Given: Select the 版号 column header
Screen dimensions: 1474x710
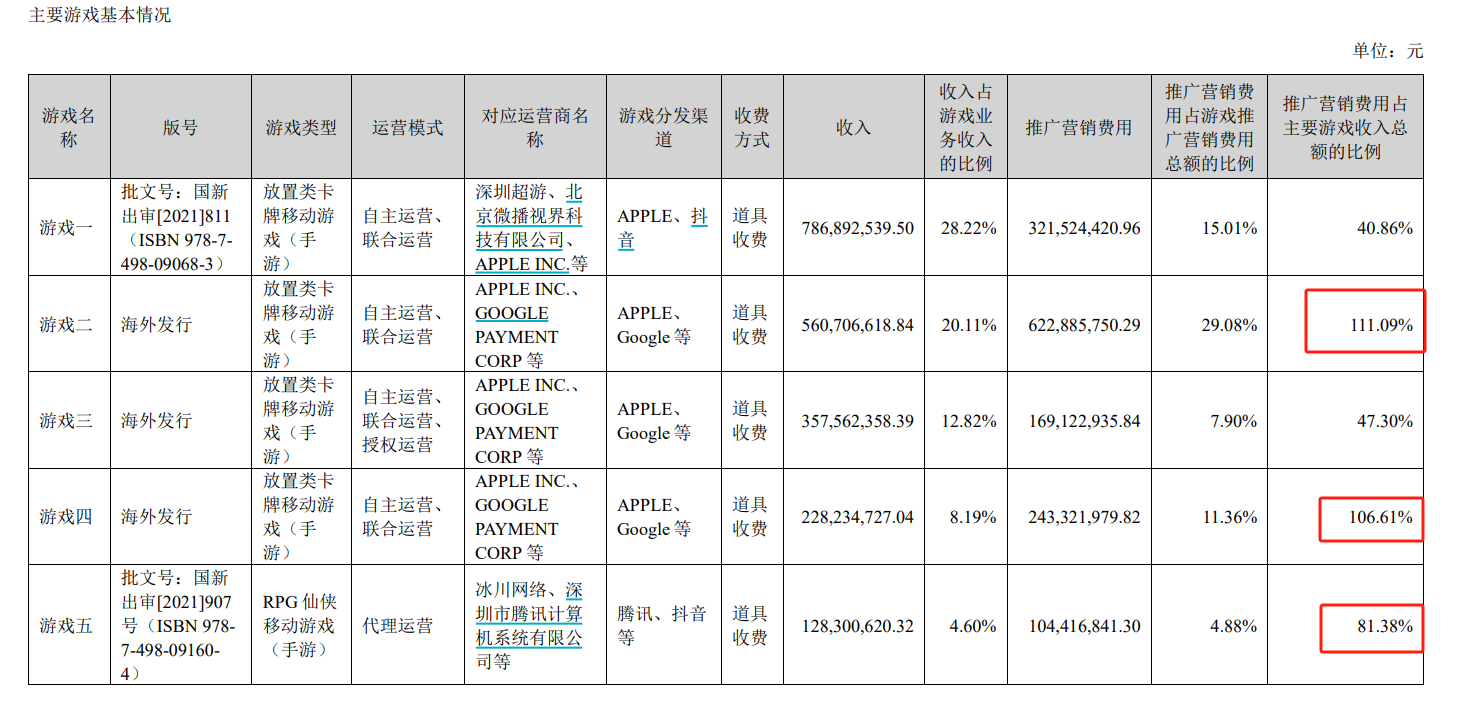Looking at the screenshot, I should [180, 127].
